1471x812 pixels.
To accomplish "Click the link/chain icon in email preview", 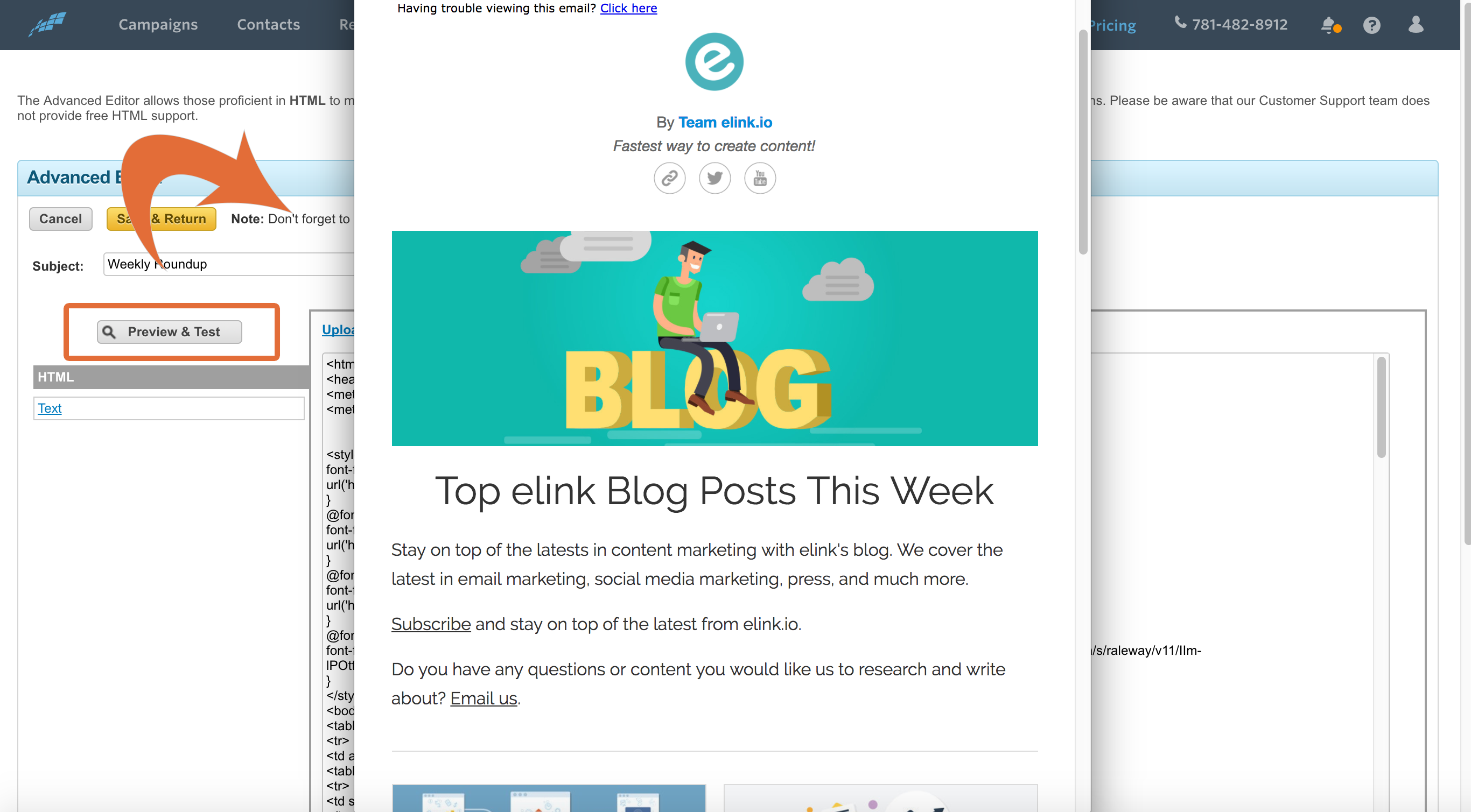I will pos(668,179).
